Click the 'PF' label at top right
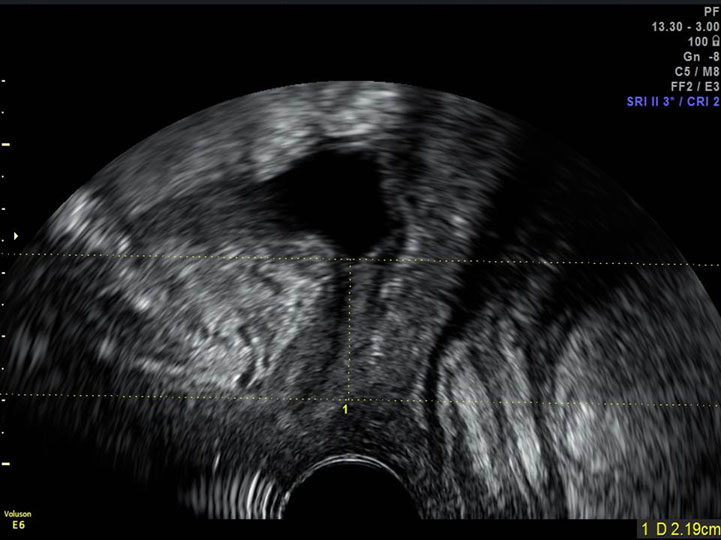The height and width of the screenshot is (540, 721). tap(712, 12)
